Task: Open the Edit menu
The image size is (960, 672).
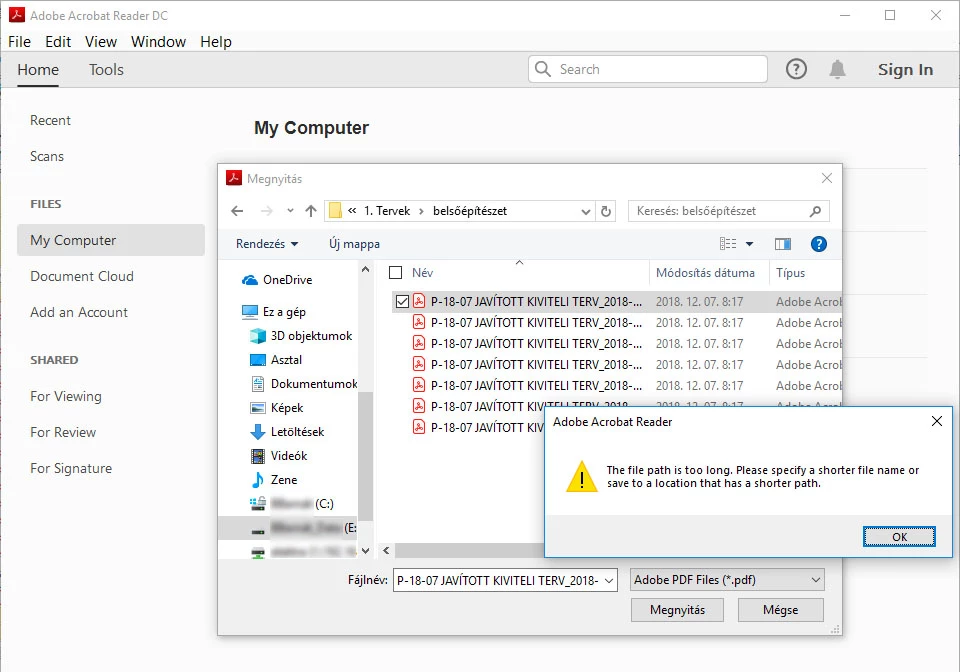Action: tap(58, 42)
